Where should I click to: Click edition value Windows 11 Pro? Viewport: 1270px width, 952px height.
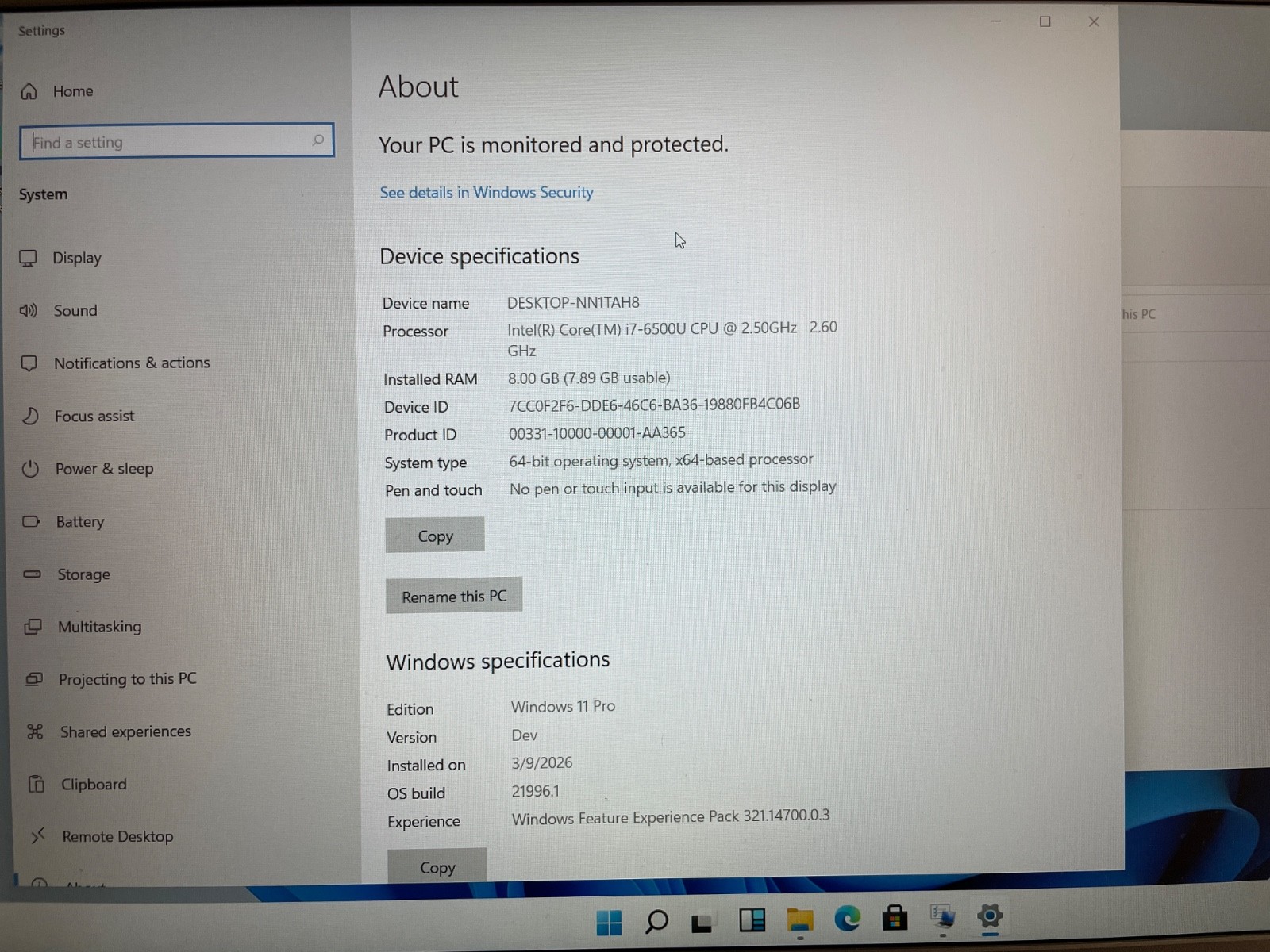563,706
